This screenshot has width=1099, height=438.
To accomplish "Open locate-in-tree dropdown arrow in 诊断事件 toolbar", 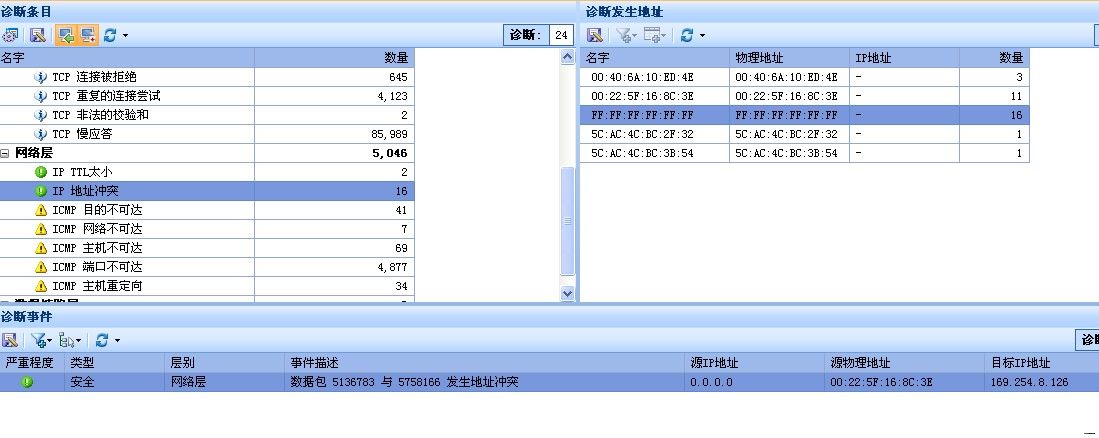I will tap(78, 341).
